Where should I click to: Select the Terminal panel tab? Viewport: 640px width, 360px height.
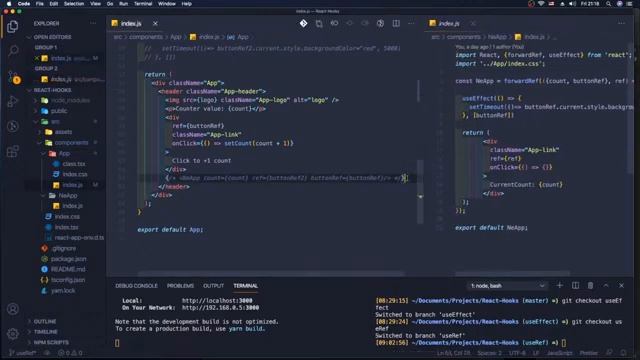click(x=245, y=286)
